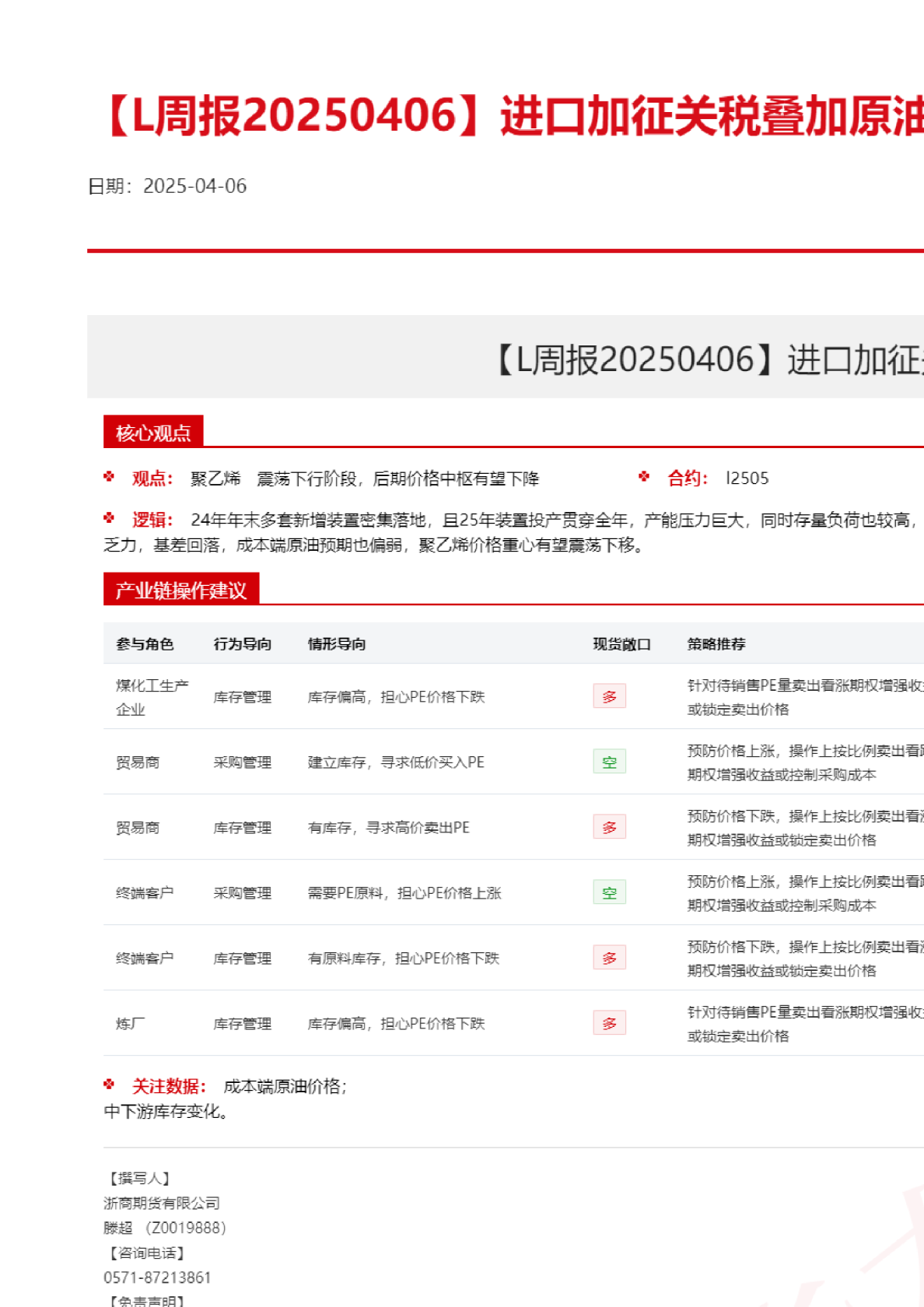Click the author name 滕超
The width and height of the screenshot is (924, 1307).
118,1228
